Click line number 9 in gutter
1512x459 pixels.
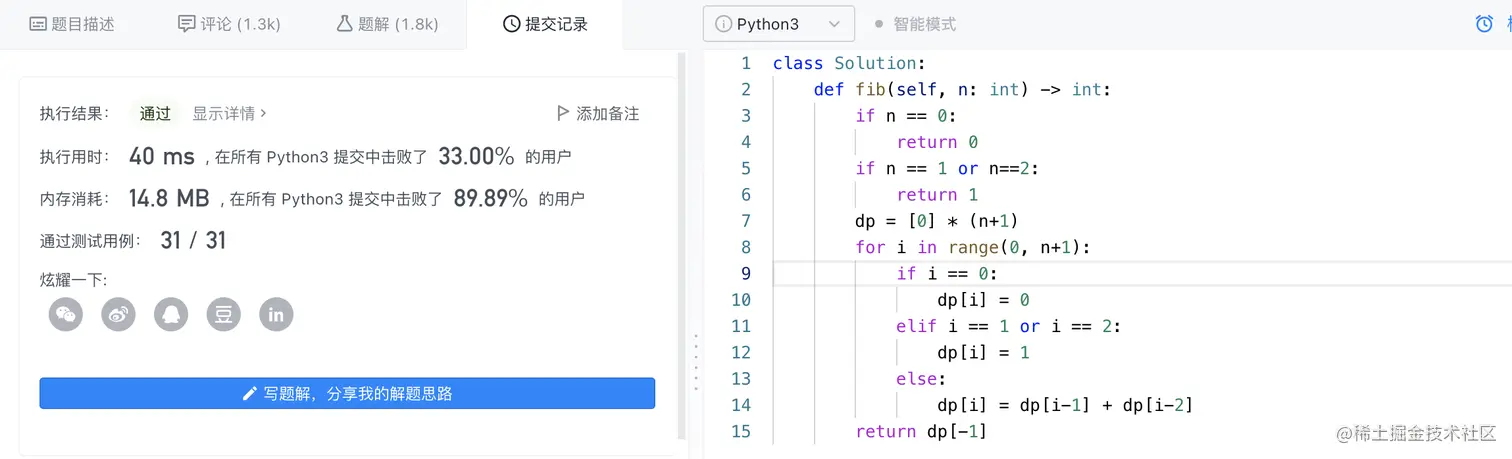[745, 273]
